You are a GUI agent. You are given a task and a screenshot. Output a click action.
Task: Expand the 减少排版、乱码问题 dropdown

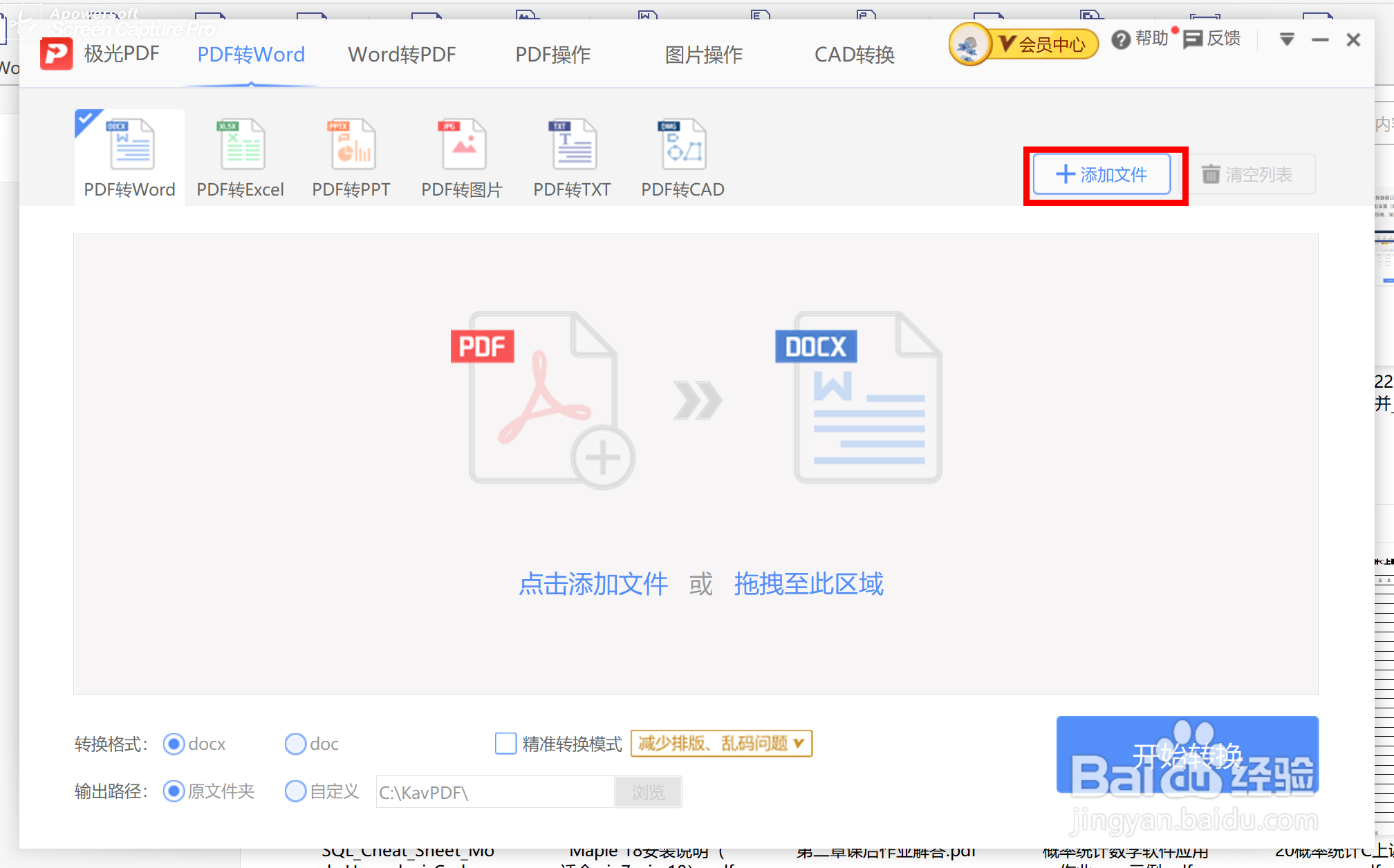721,744
